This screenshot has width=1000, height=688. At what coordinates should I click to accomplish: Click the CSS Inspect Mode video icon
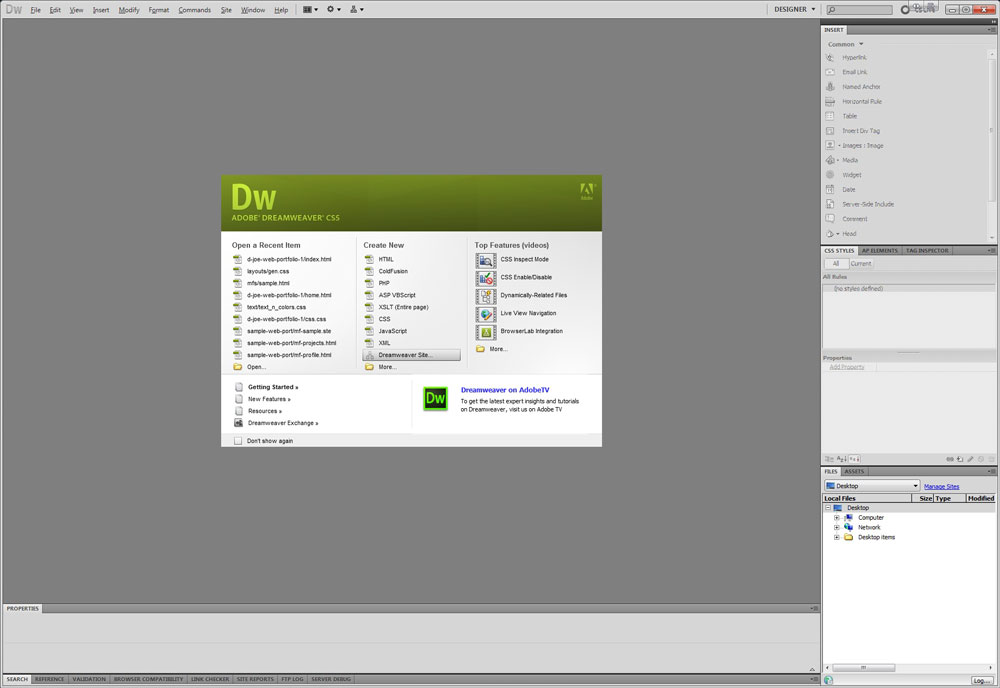coord(486,260)
